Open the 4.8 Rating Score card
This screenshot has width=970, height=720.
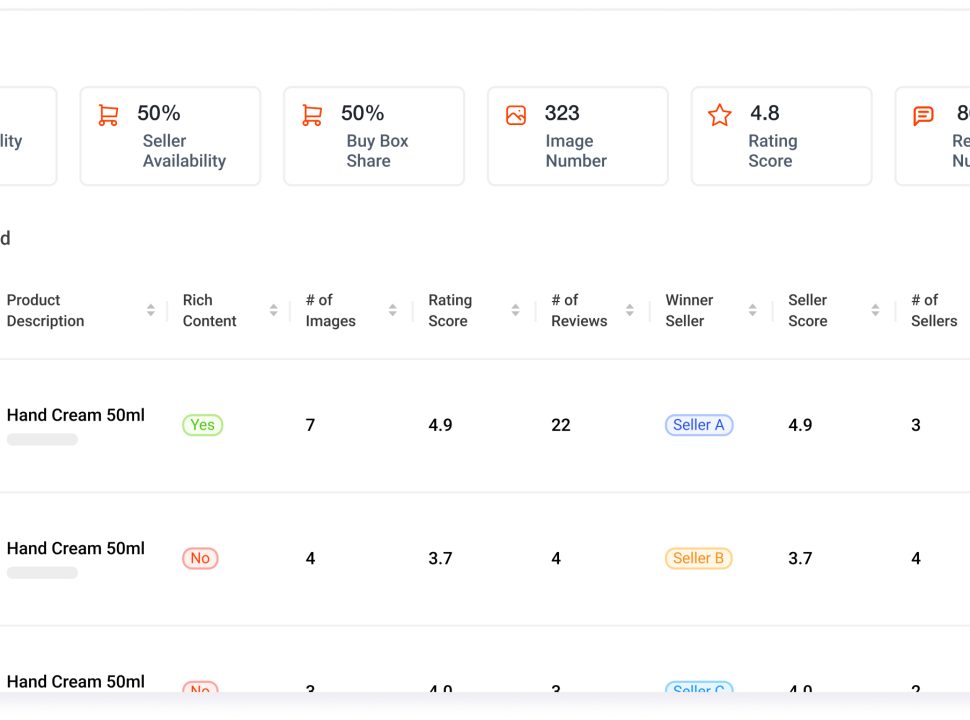pos(781,136)
